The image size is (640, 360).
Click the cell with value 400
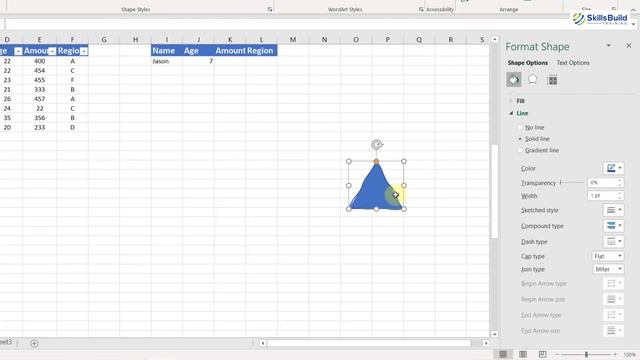click(x=40, y=61)
